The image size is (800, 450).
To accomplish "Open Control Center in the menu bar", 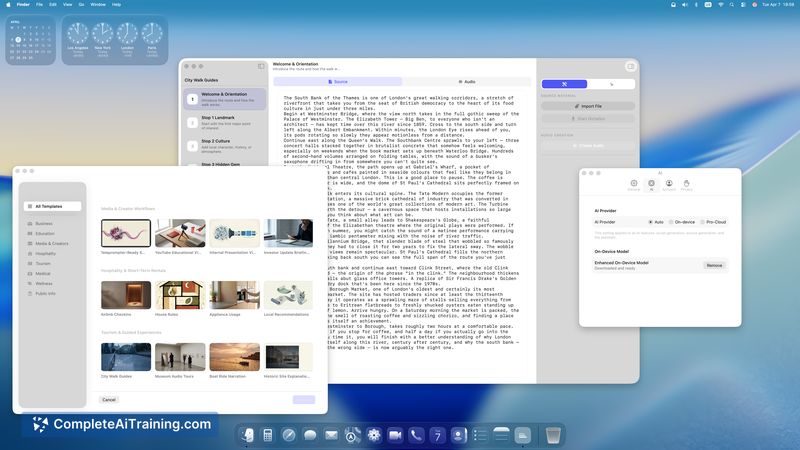I will click(743, 5).
